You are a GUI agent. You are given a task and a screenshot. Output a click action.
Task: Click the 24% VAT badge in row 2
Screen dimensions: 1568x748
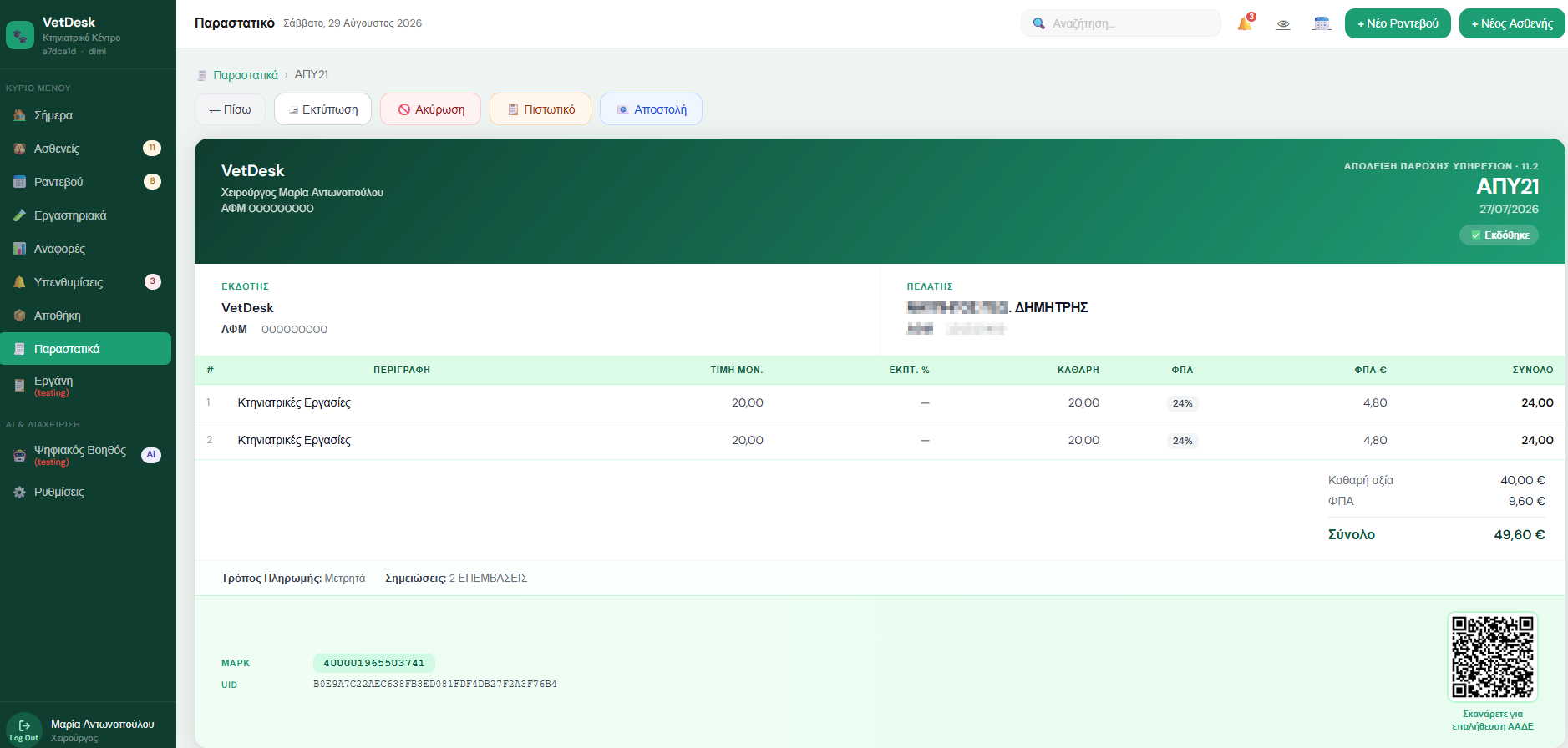point(1182,441)
